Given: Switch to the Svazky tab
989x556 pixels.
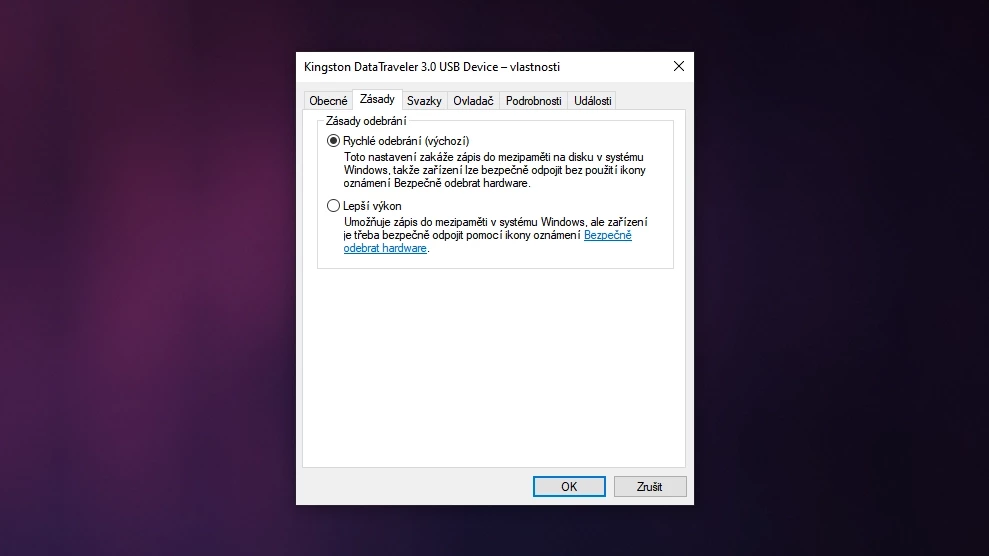Looking at the screenshot, I should [x=424, y=101].
